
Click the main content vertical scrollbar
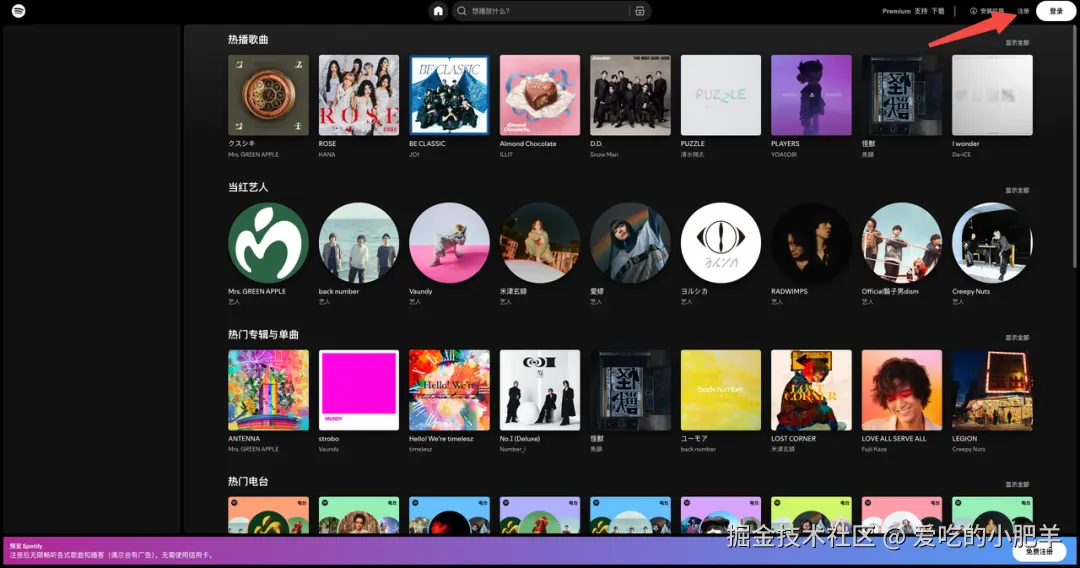1074,148
